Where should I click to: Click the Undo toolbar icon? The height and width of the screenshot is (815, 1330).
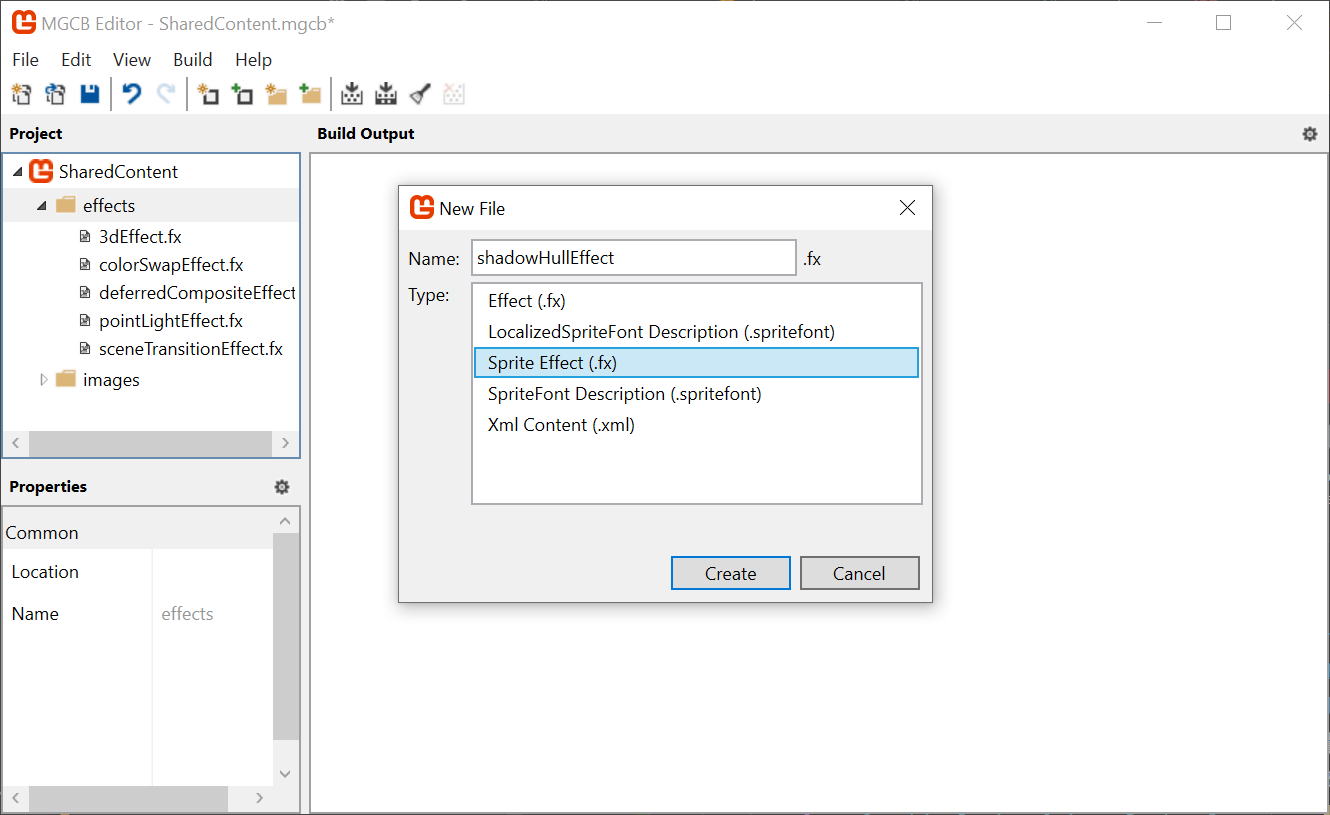(130, 93)
